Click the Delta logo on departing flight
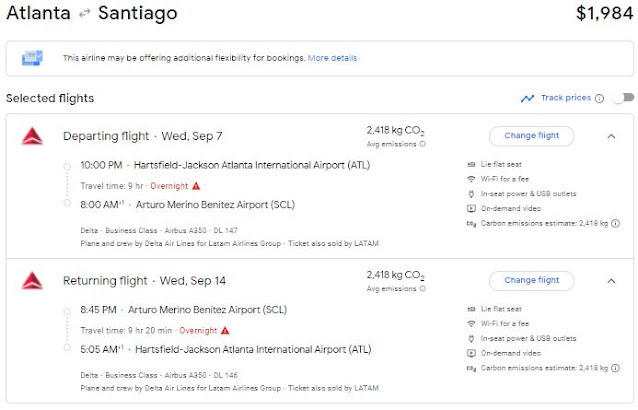The width and height of the screenshot is (638, 410). click(x=33, y=136)
